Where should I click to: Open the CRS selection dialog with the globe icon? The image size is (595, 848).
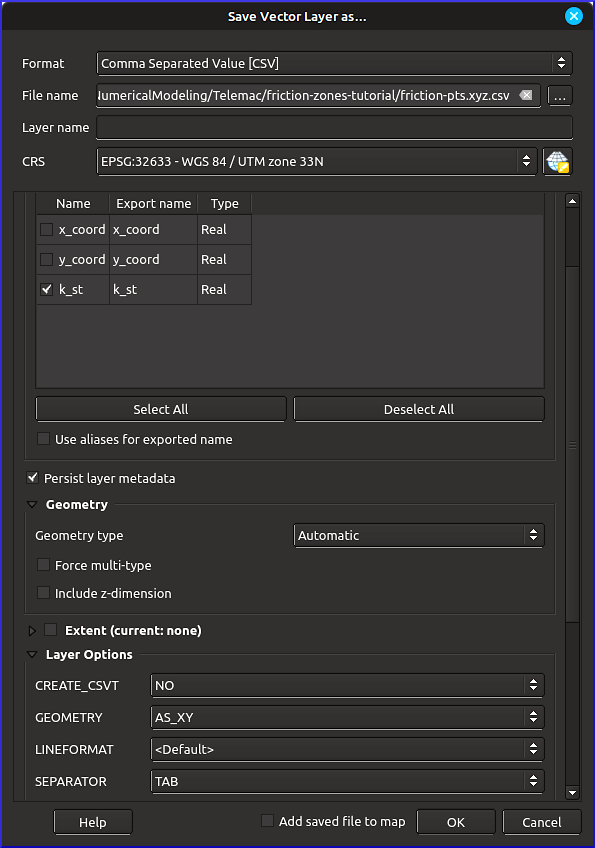click(x=557, y=161)
